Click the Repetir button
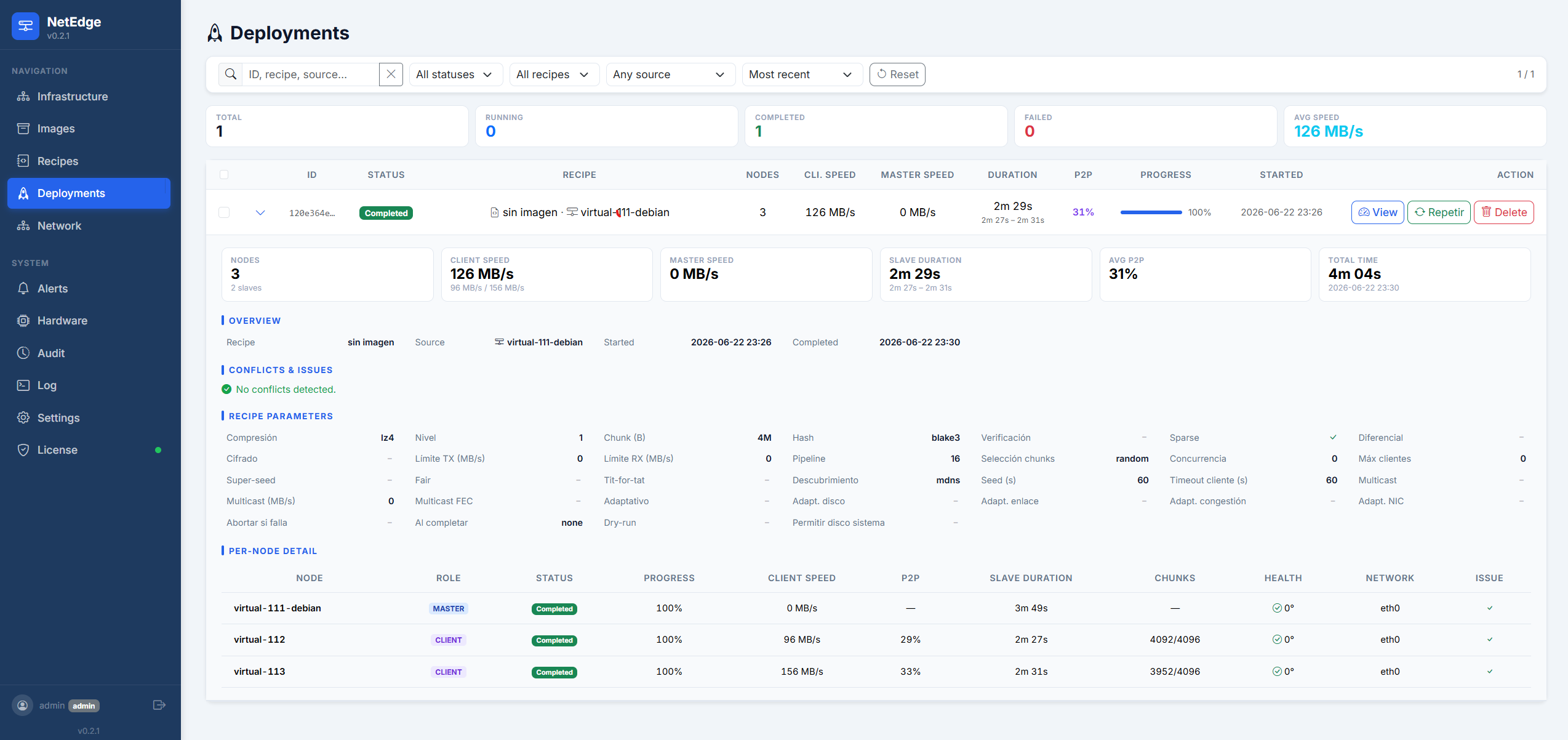This screenshot has width=1568, height=740. point(1439,212)
